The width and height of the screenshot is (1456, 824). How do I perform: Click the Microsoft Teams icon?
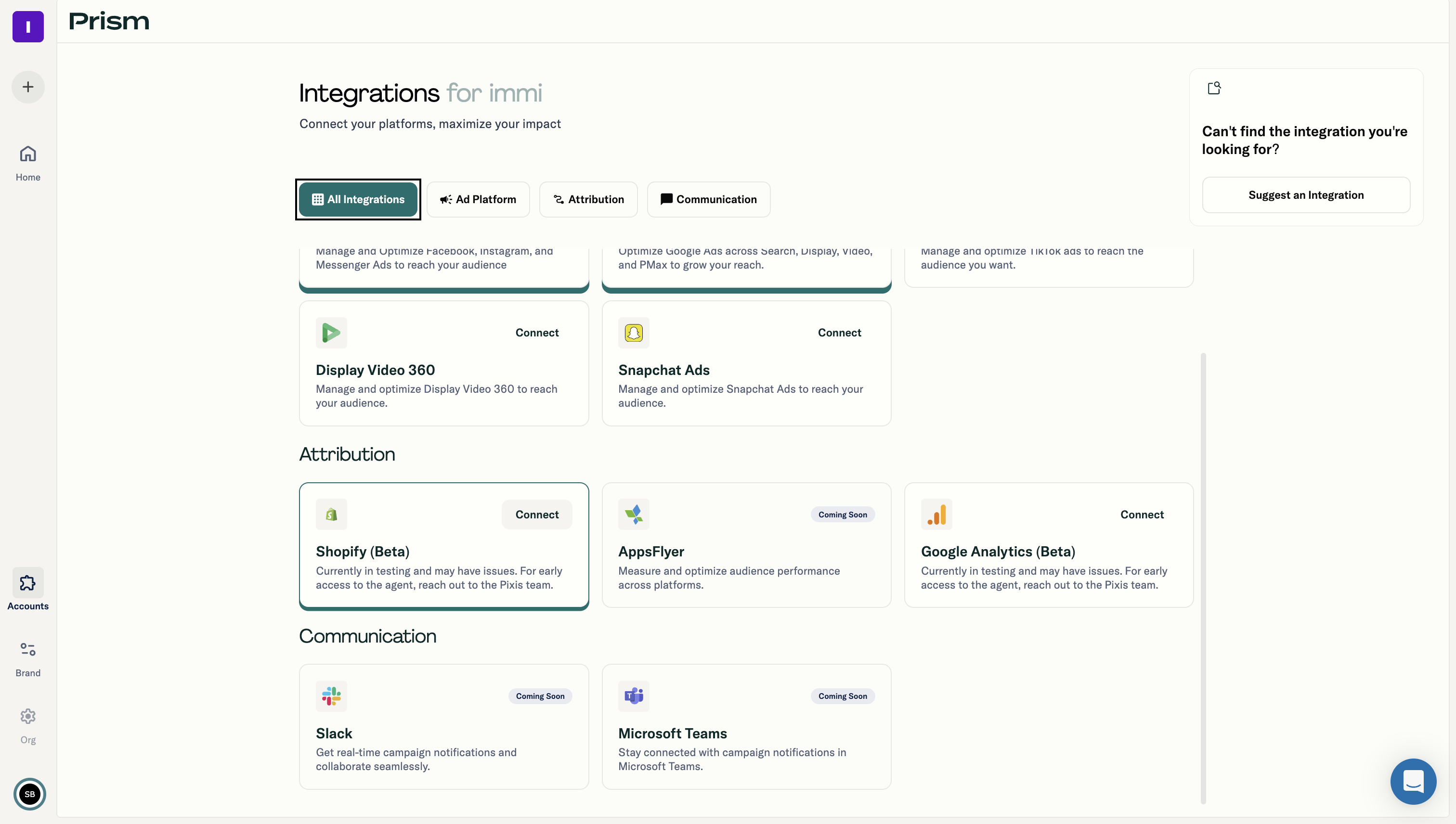coord(634,695)
